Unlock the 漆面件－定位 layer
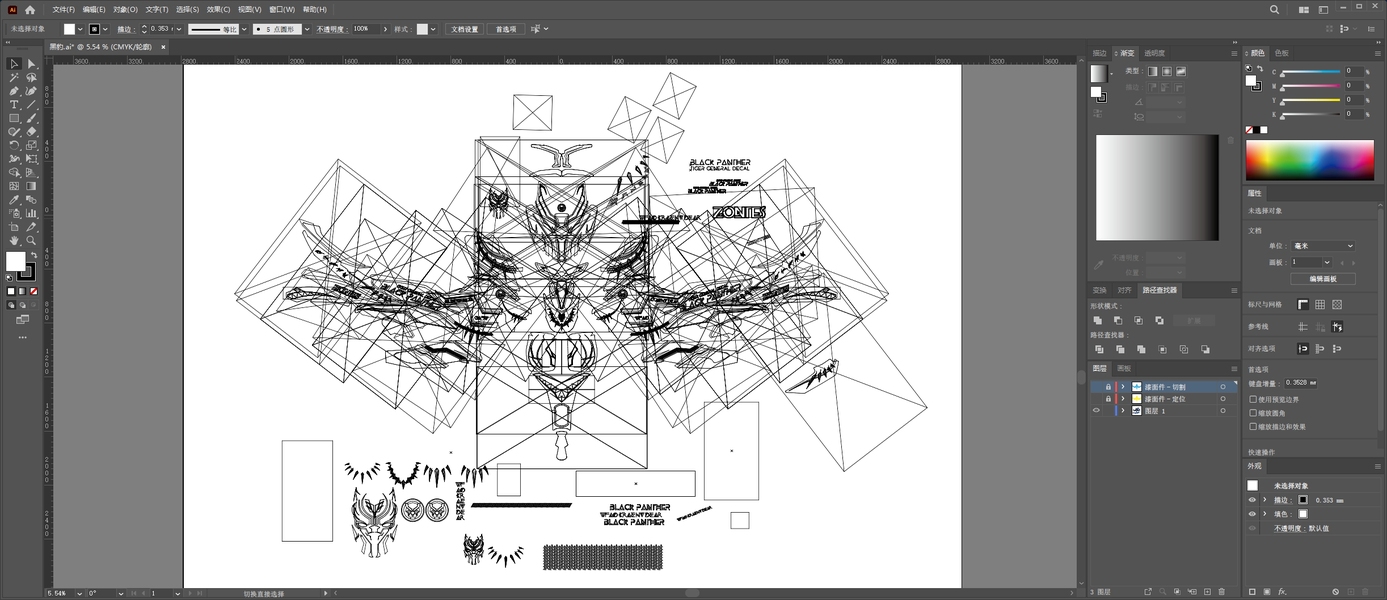This screenshot has height=600, width=1387. coord(1108,399)
